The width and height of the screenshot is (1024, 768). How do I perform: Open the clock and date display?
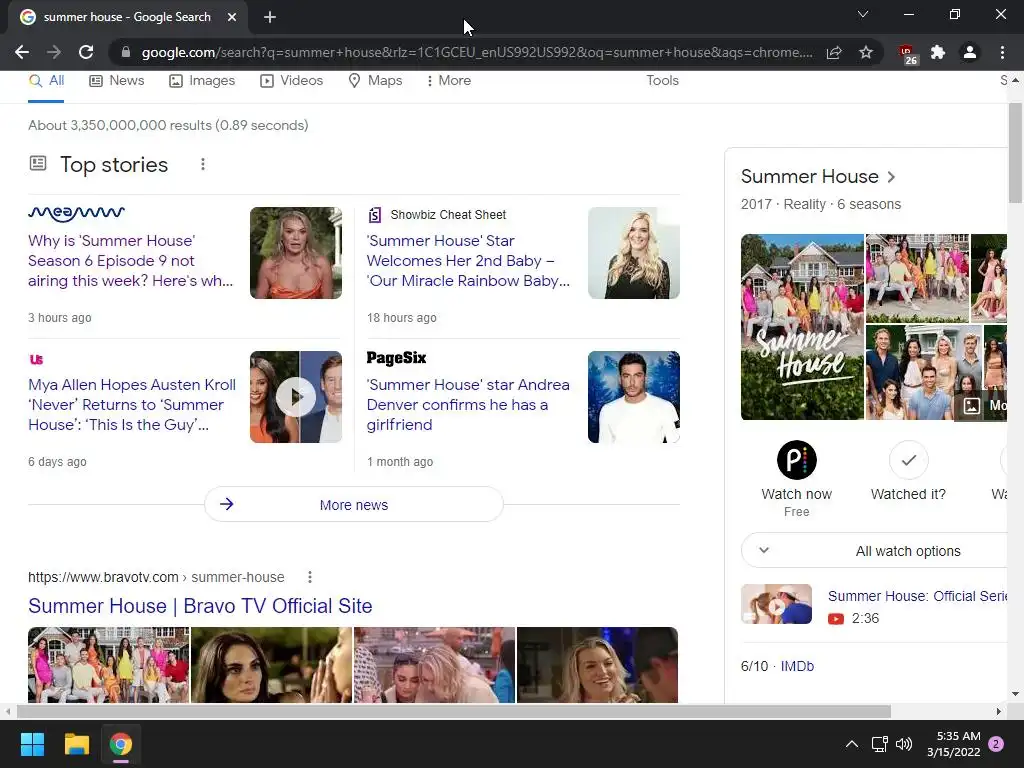[x=953, y=744]
